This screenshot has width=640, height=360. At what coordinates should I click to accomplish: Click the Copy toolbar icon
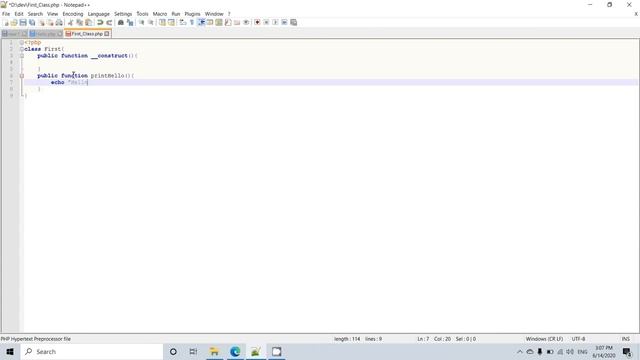point(79,22)
